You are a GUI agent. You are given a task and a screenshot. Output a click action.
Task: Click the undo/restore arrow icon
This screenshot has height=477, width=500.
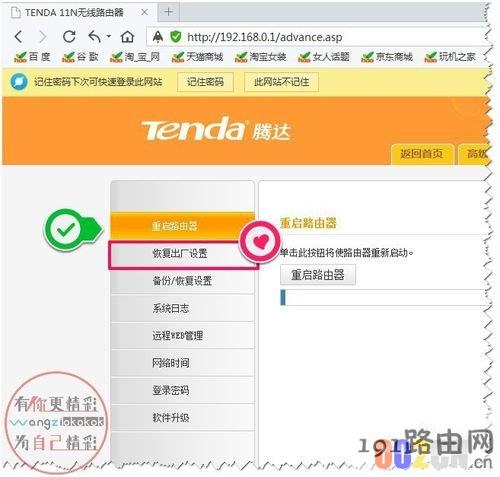[95, 37]
